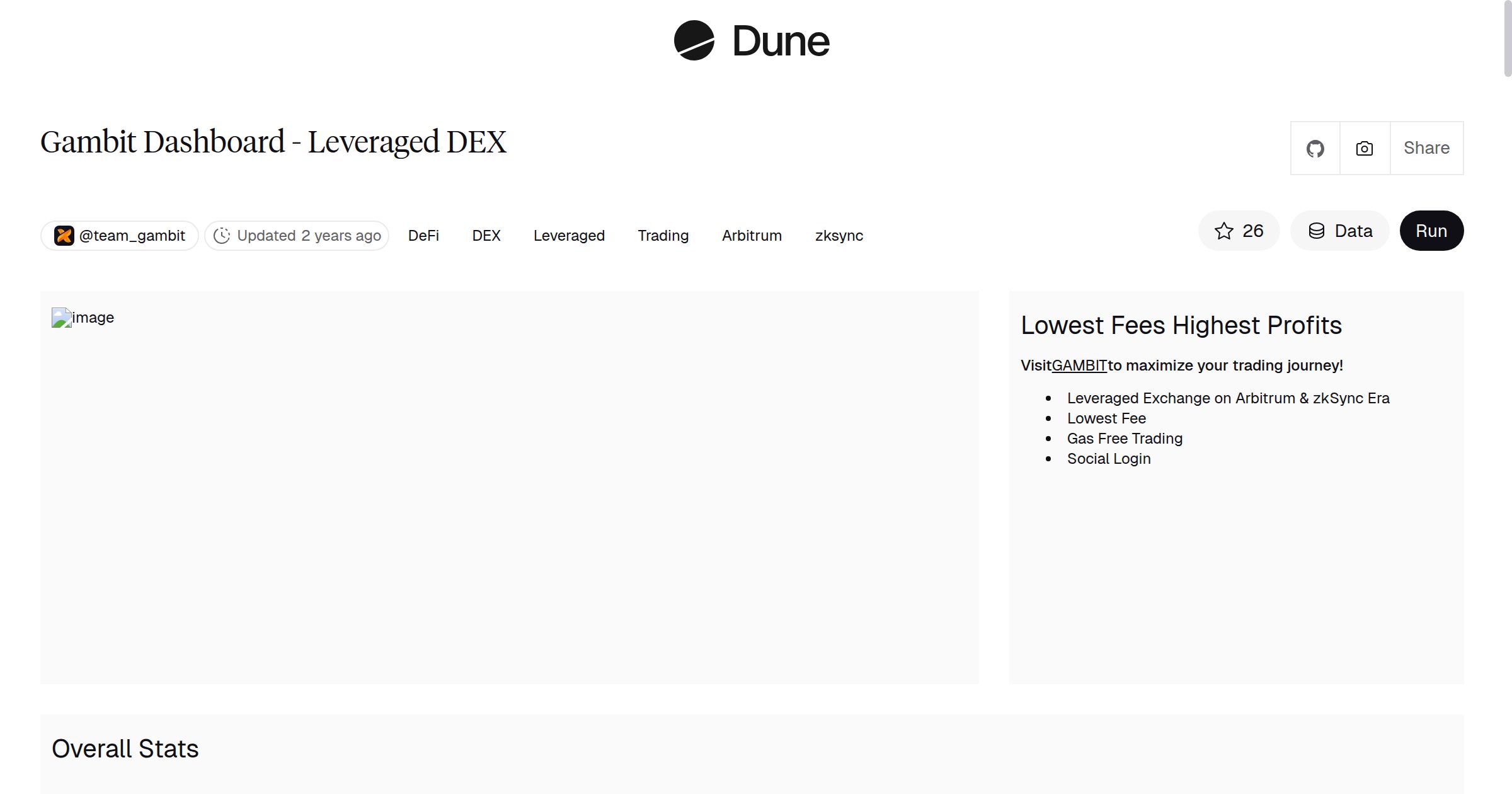1512x794 pixels.
Task: Click the star icon to favorite dashboard
Action: [1223, 231]
